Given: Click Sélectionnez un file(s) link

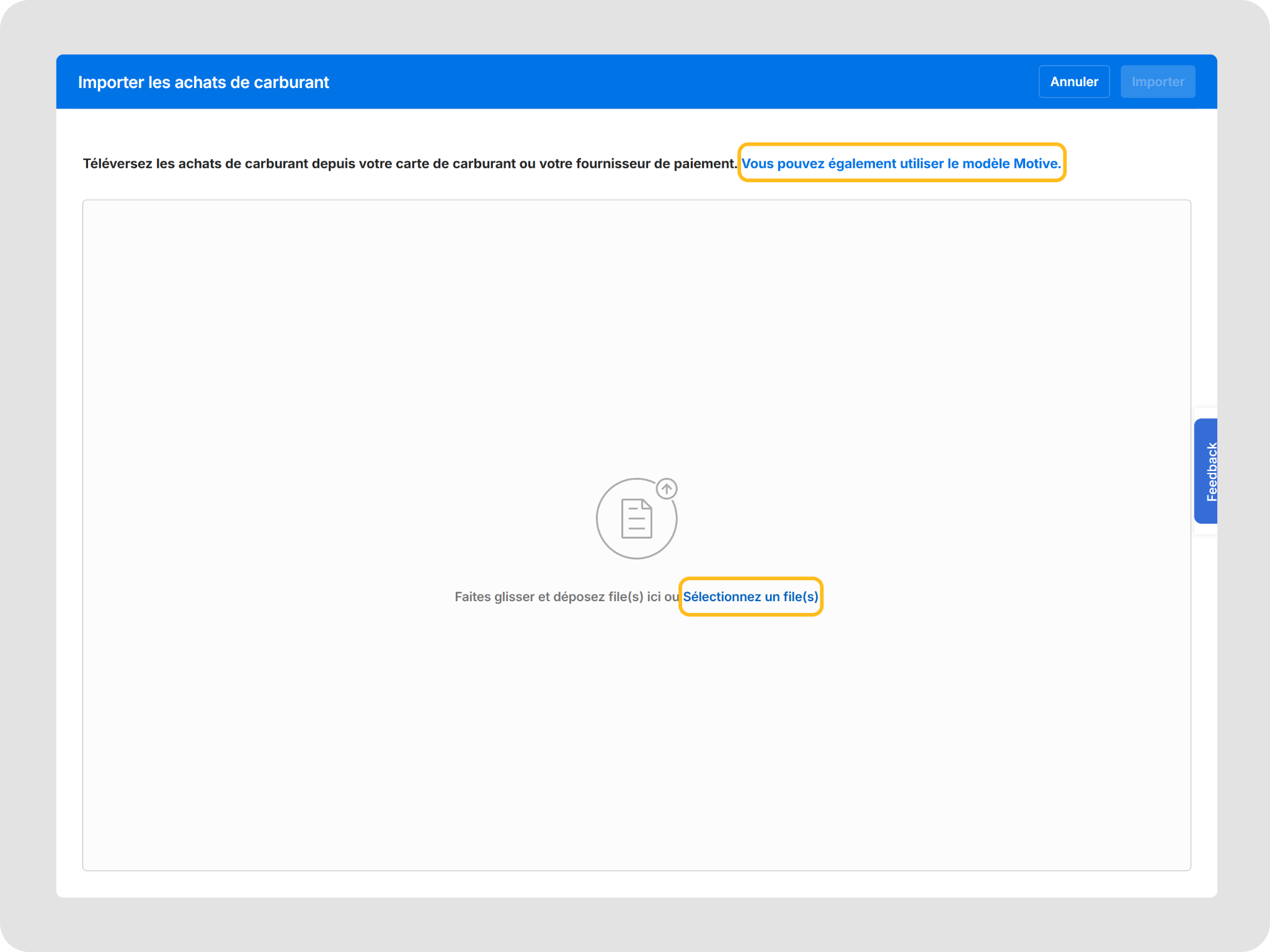Looking at the screenshot, I should [x=750, y=596].
